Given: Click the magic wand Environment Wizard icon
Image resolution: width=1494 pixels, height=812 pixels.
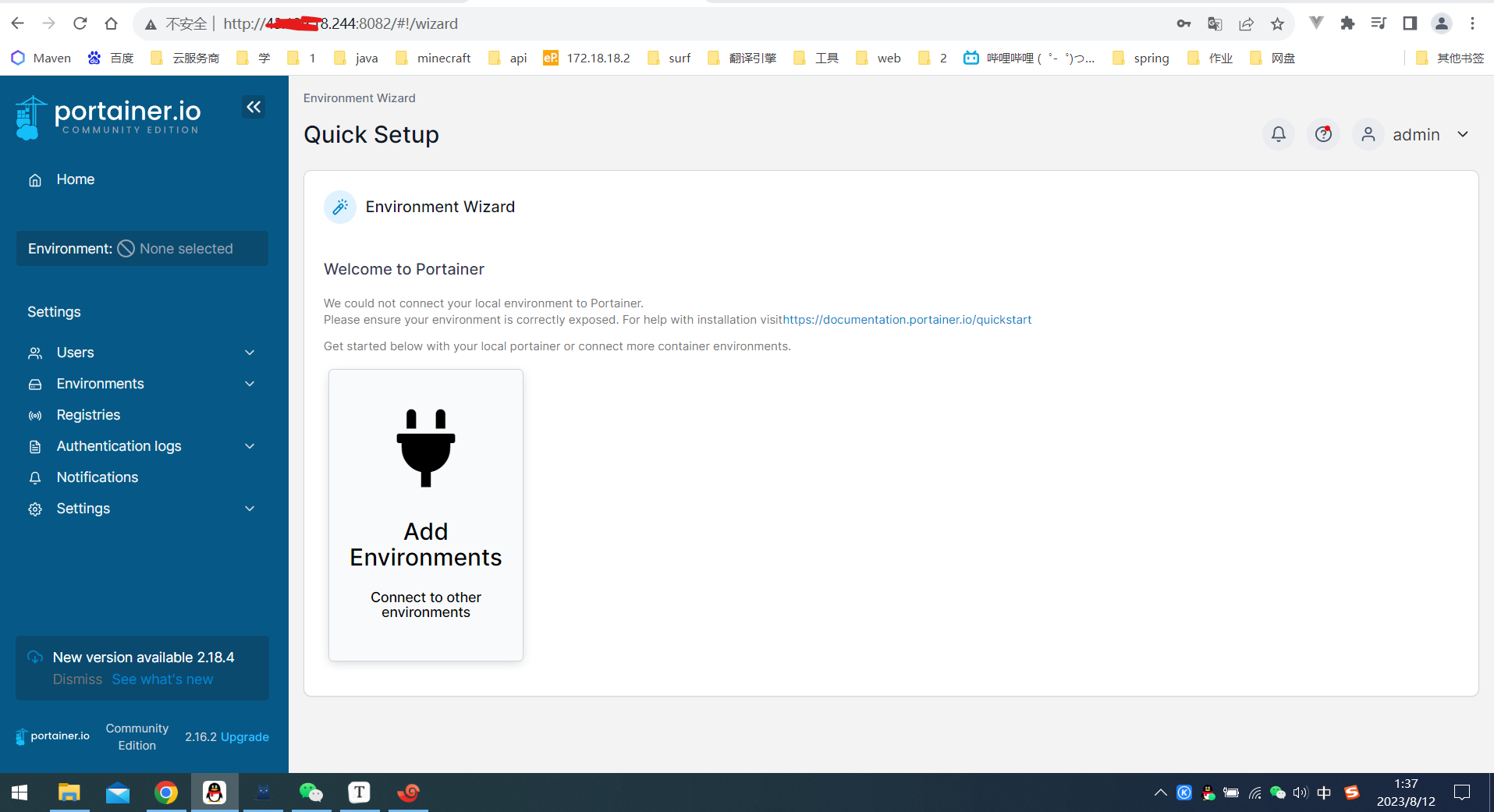Looking at the screenshot, I should 340,207.
